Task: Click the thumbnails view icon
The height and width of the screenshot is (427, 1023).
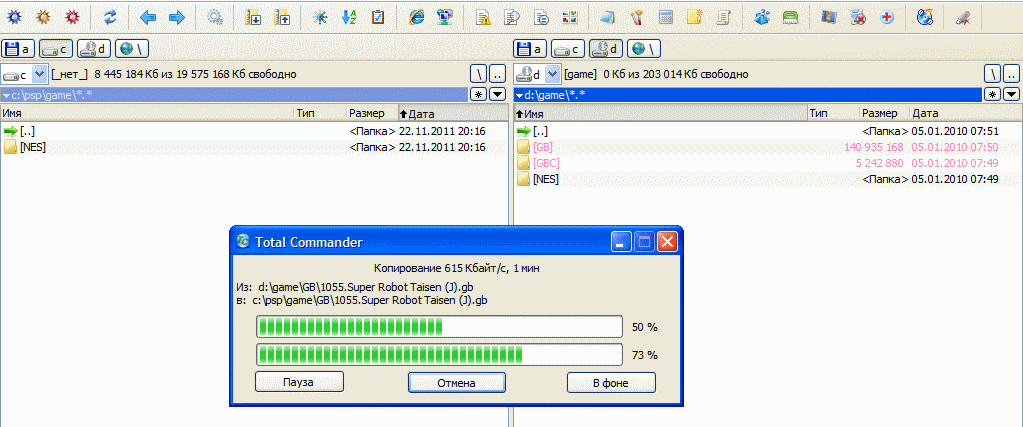Action: [570, 17]
